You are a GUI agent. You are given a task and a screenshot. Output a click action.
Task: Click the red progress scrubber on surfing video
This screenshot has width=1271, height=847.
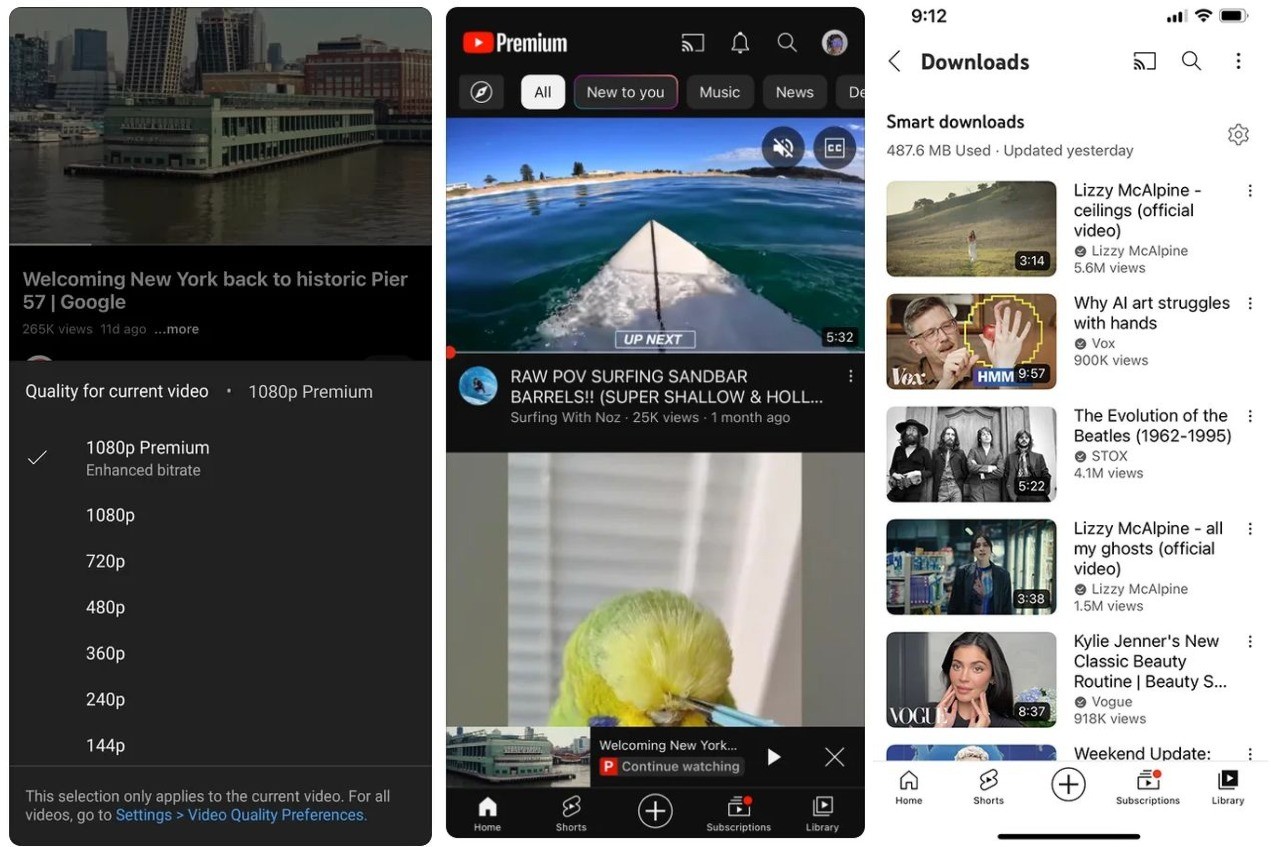(x=450, y=352)
